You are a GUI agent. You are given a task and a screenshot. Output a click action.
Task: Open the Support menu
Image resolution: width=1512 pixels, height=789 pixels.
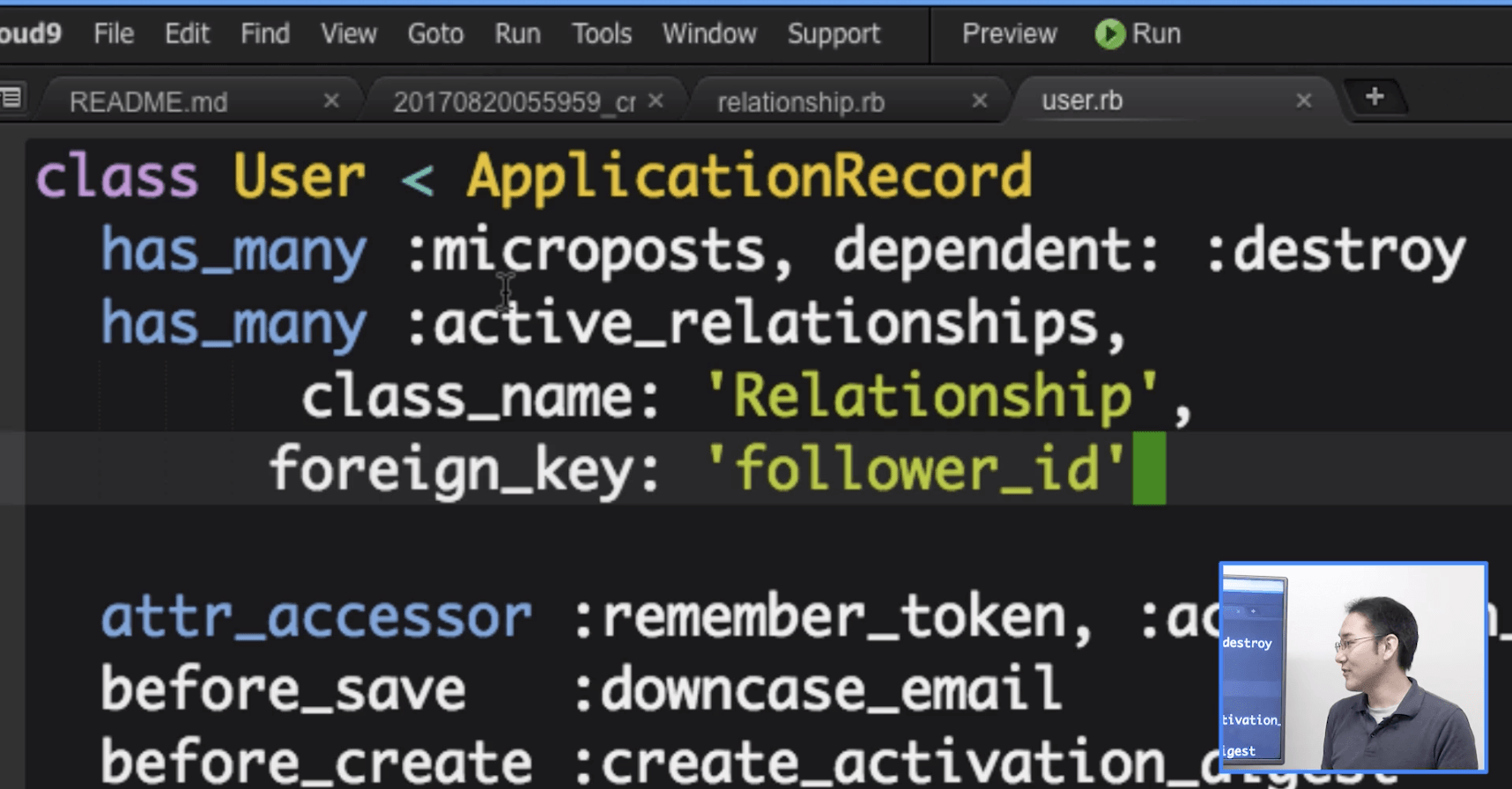(834, 33)
